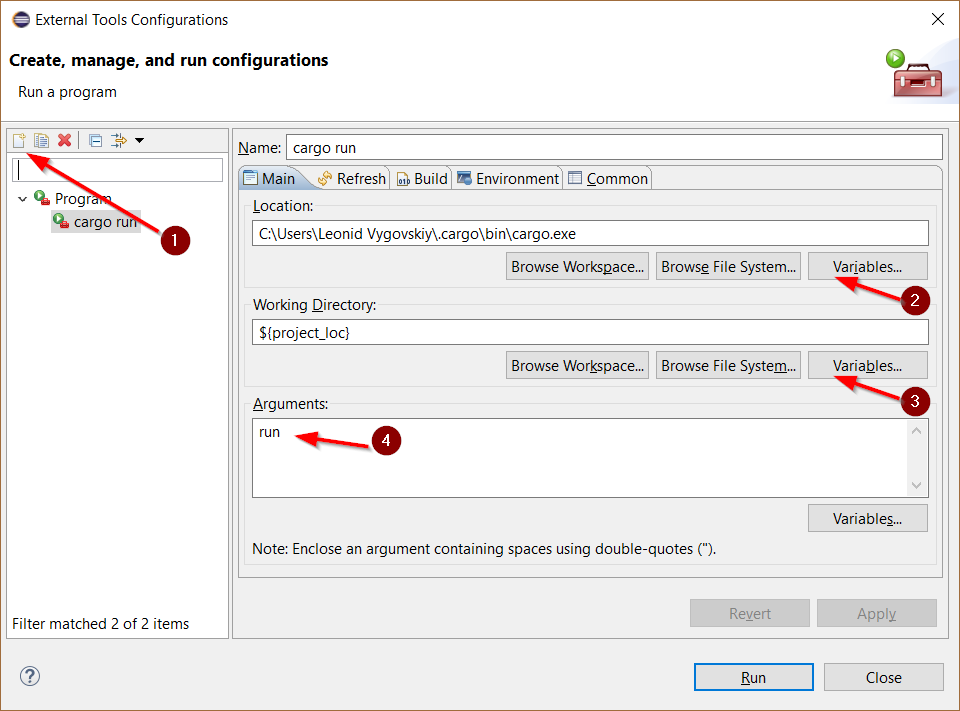Click the help question mark icon

(x=29, y=676)
